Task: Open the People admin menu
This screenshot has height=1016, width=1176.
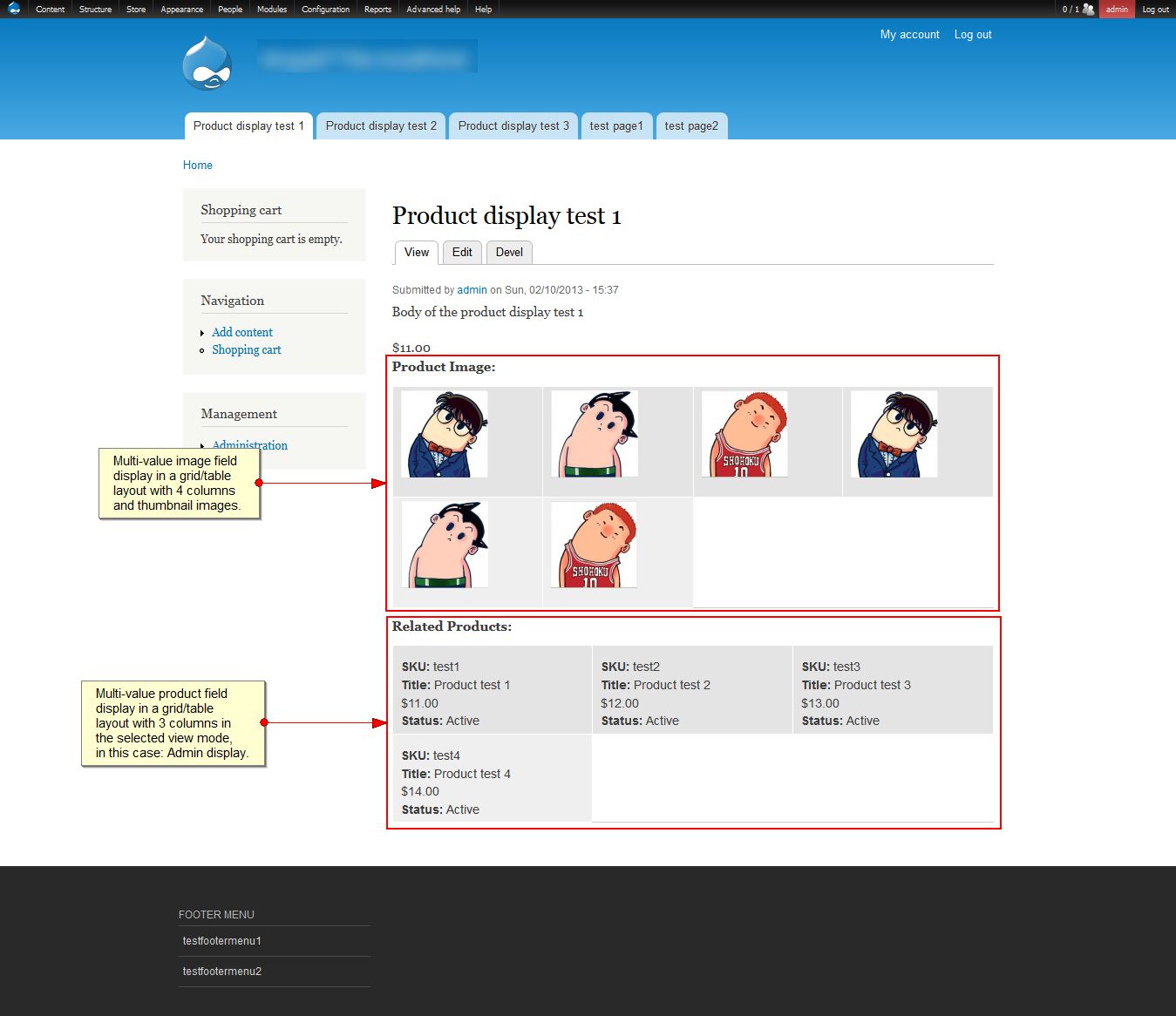Action: pos(230,9)
